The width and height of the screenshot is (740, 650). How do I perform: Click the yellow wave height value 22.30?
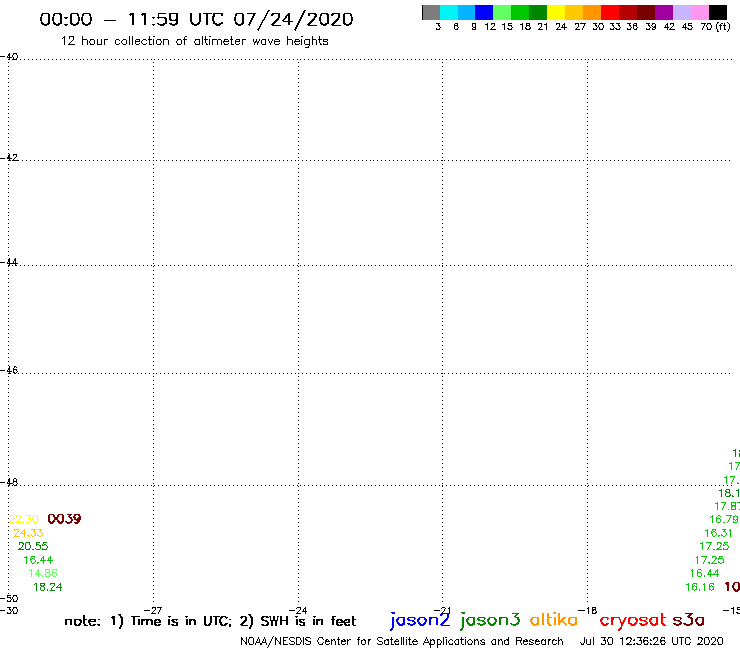tap(23, 519)
